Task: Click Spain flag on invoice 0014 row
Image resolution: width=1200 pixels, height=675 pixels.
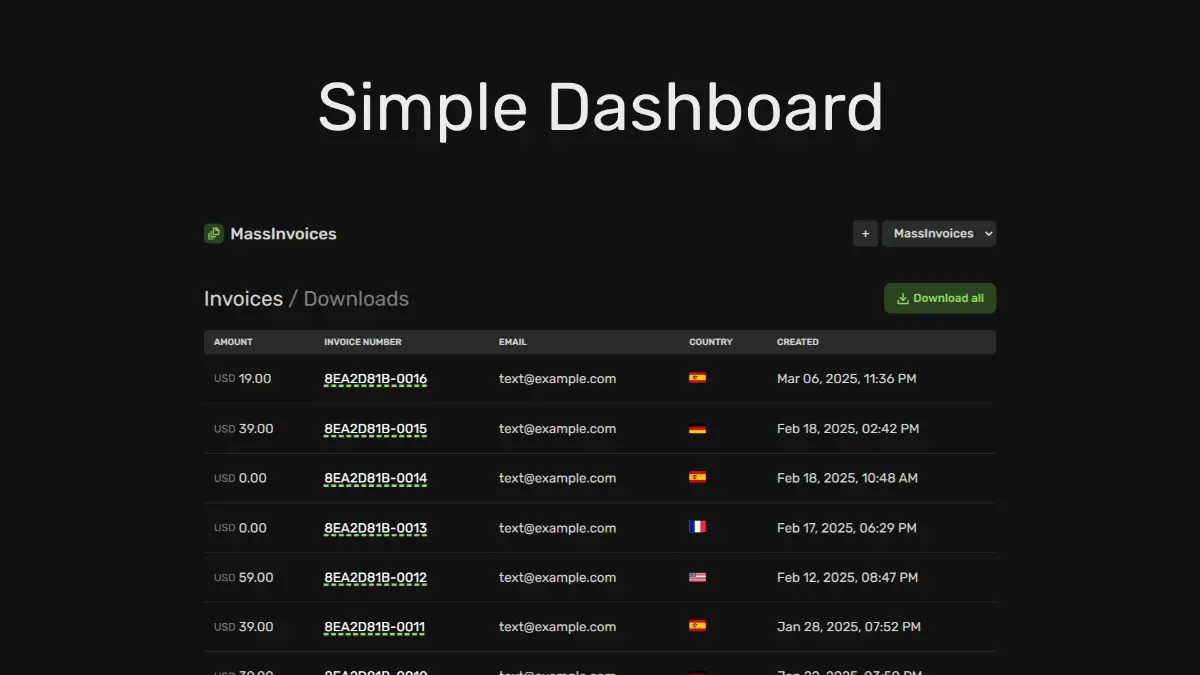Action: pyautogui.click(x=697, y=478)
